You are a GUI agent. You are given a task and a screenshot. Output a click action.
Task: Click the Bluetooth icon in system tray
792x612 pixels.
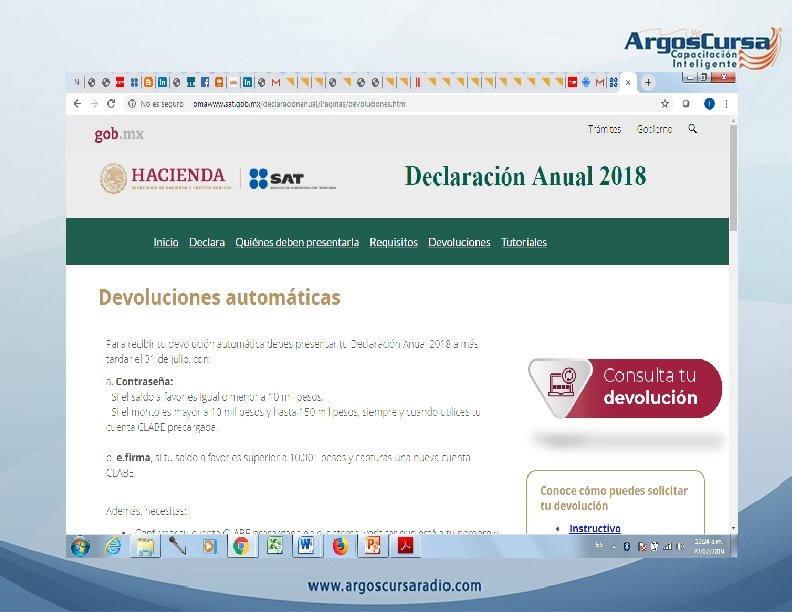click(627, 546)
